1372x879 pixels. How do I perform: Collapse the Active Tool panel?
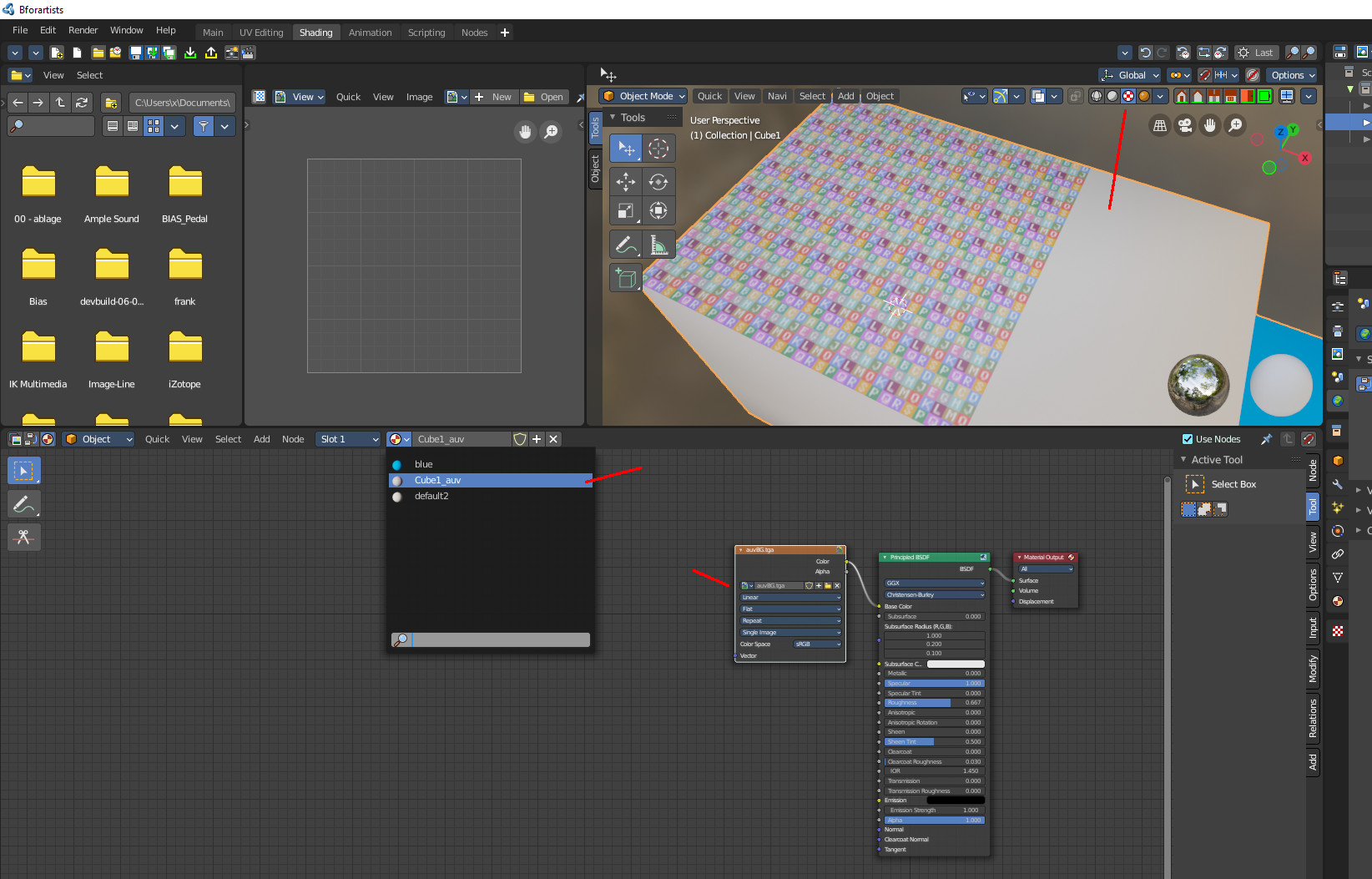[1183, 460]
